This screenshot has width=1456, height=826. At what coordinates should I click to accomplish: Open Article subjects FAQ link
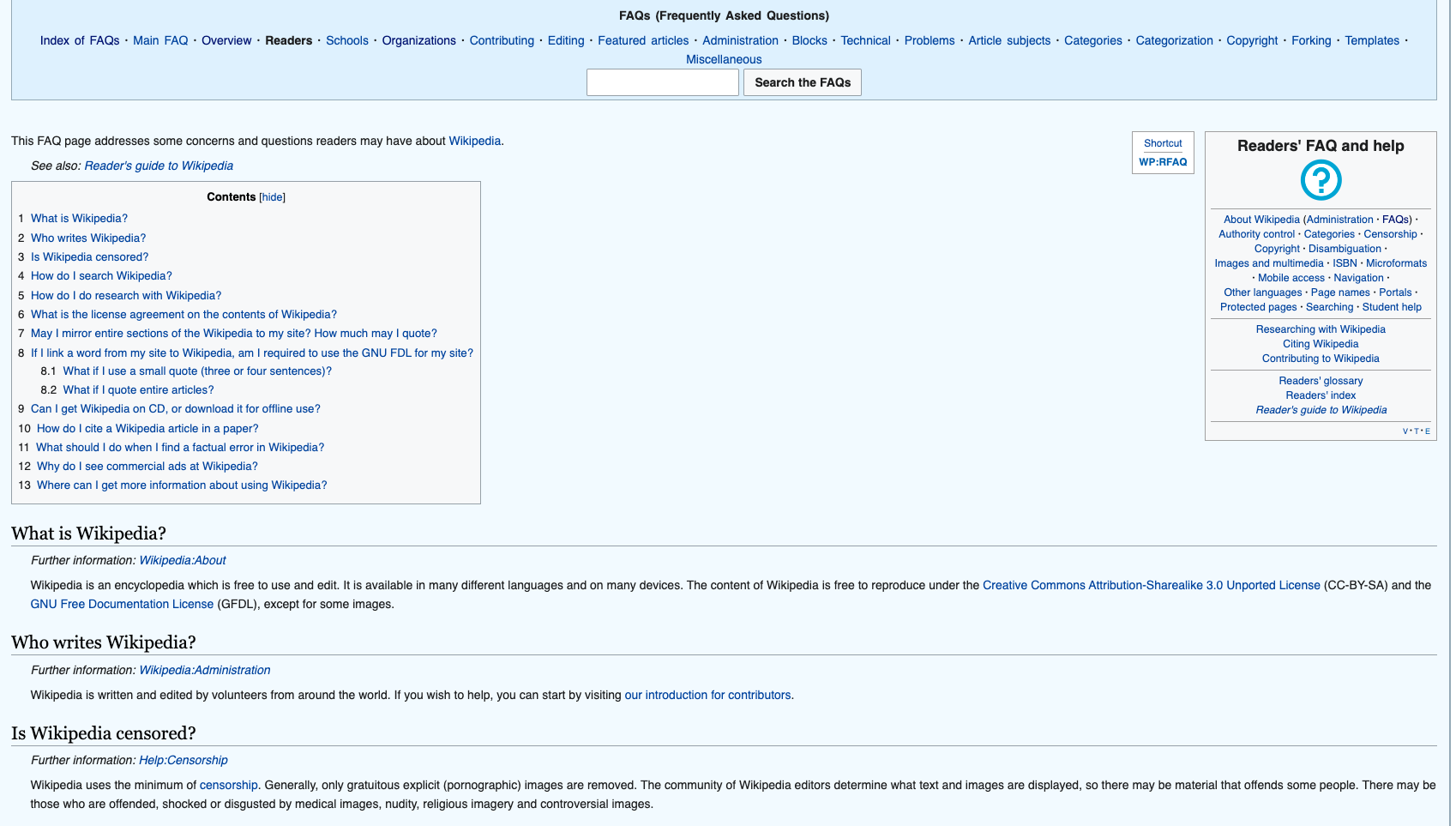(1009, 40)
